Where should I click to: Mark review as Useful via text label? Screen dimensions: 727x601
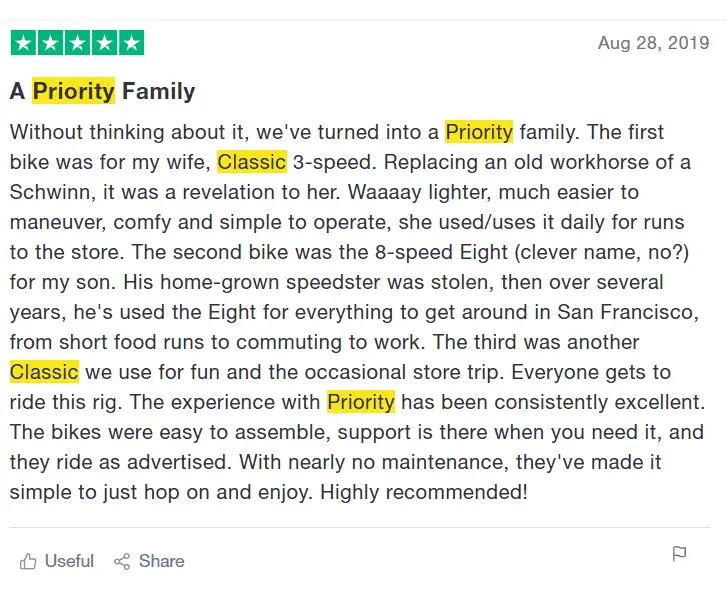(69, 561)
